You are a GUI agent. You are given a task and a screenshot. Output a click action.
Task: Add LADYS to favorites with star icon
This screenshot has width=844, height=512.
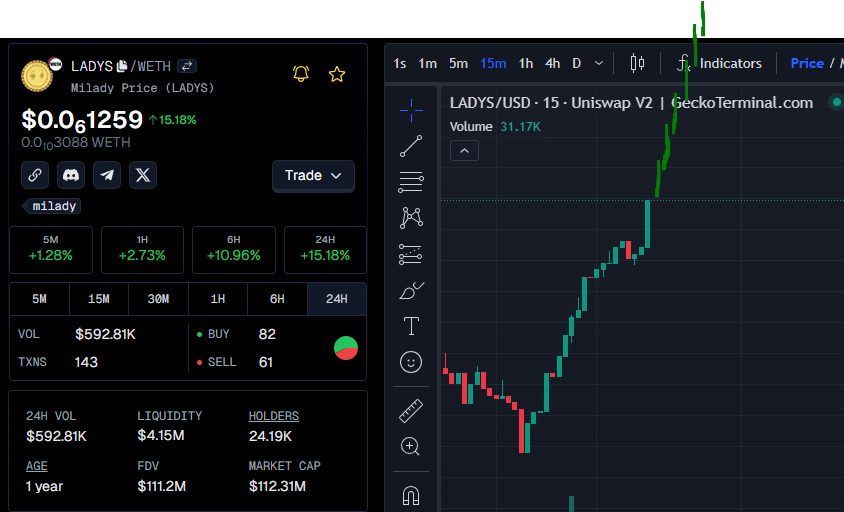337,74
